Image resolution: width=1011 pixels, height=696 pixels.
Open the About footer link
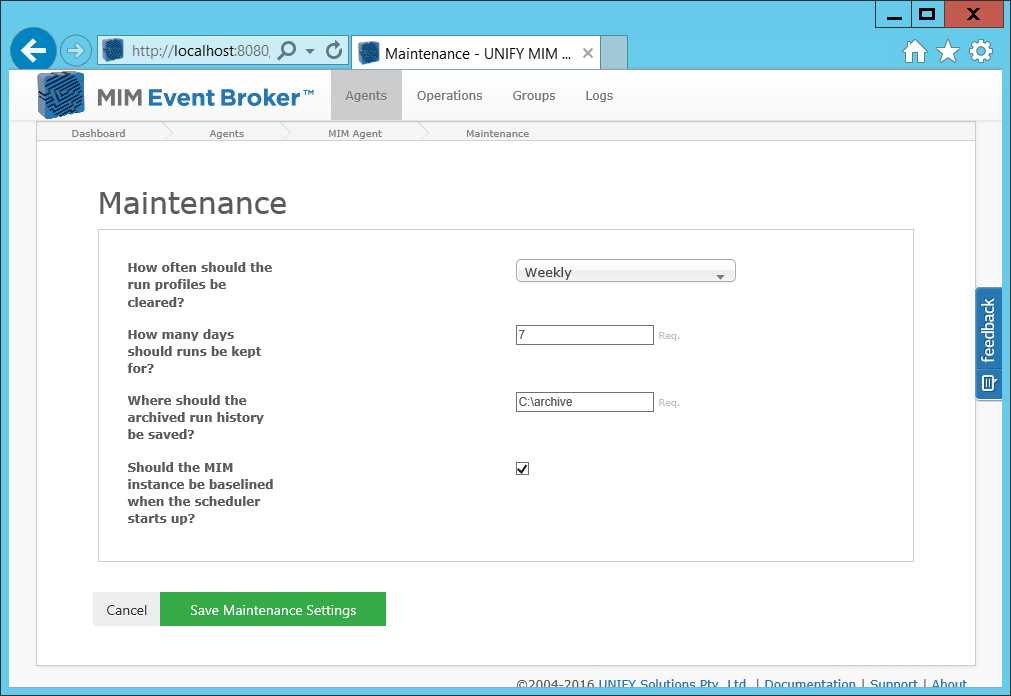pyautogui.click(x=949, y=684)
